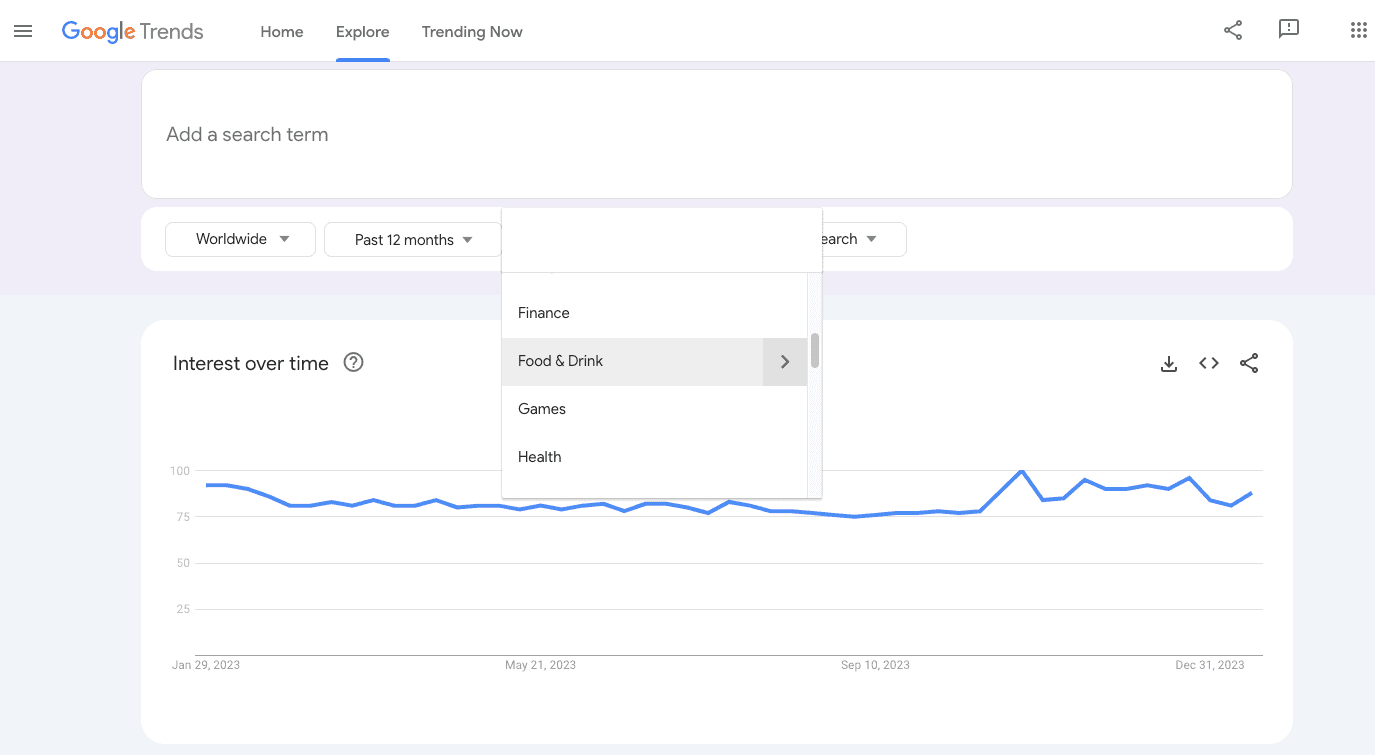Select the Explore tab
The image size is (1375, 755).
[362, 32]
